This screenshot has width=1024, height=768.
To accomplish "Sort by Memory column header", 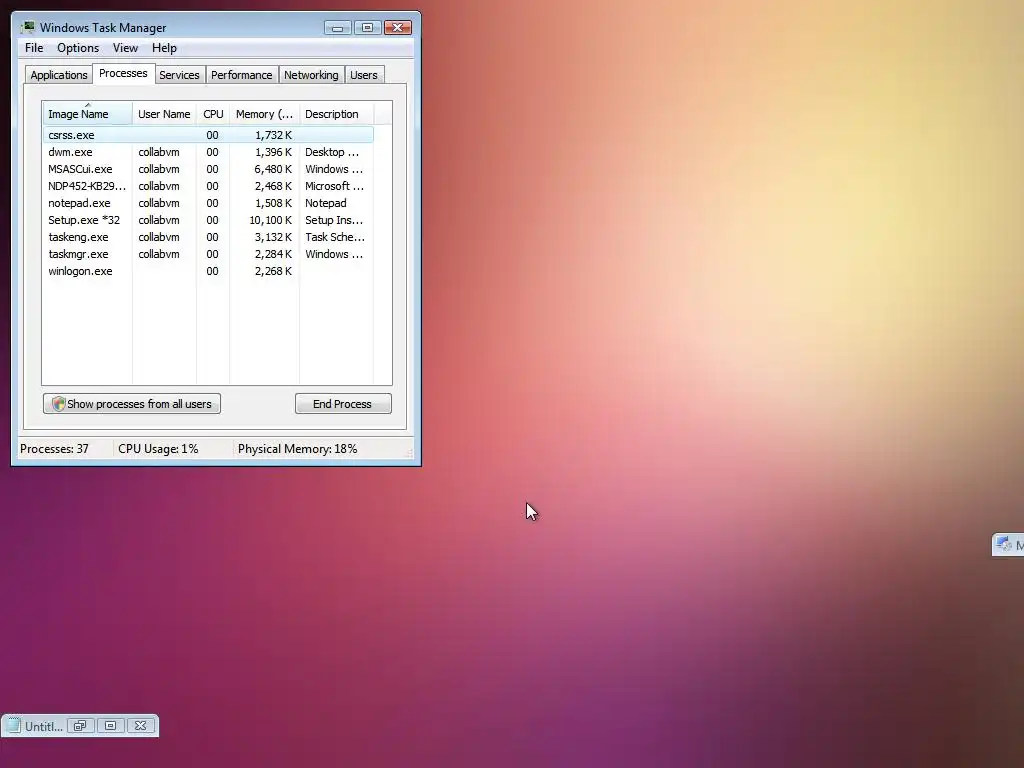I will coord(264,114).
